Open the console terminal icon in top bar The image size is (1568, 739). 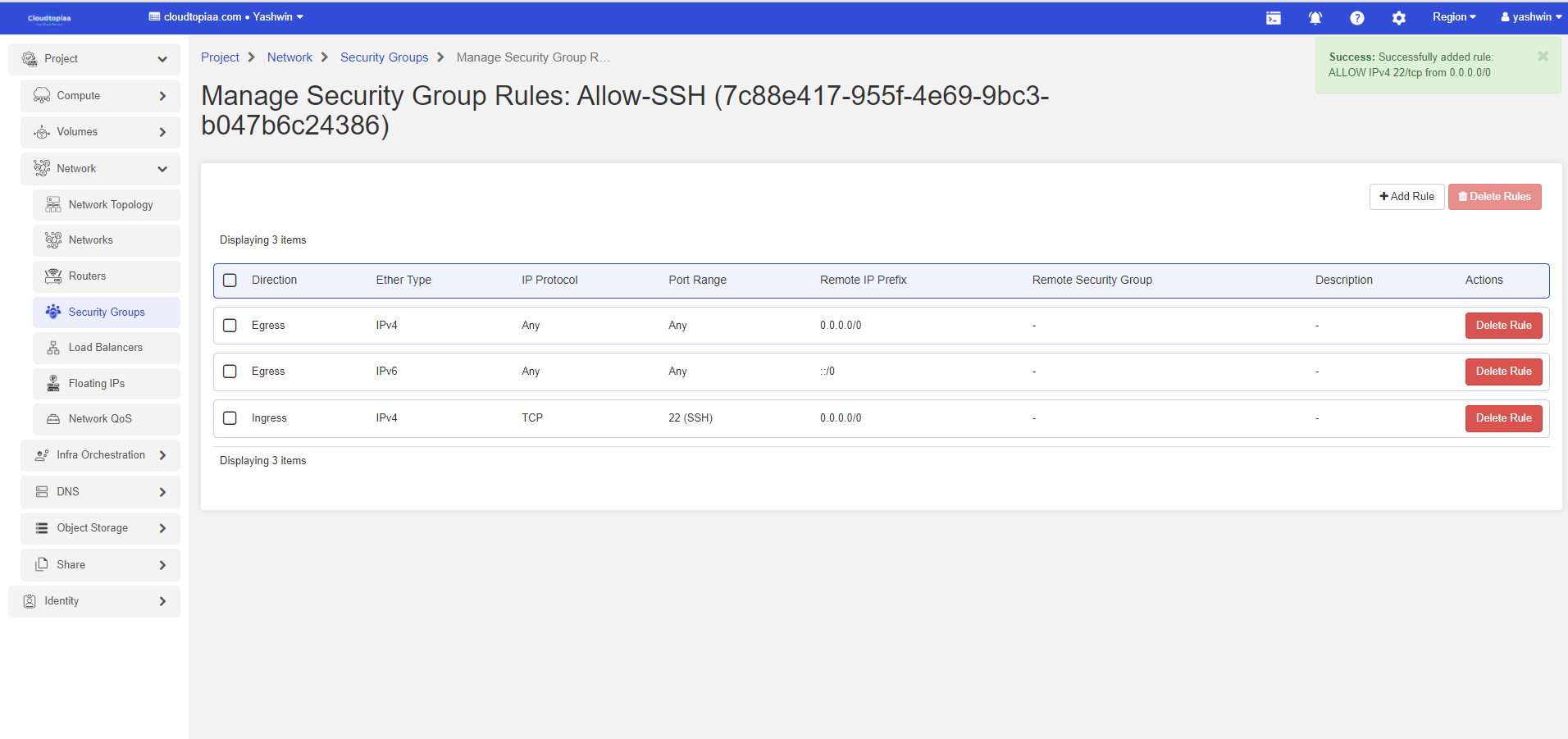(x=1273, y=18)
